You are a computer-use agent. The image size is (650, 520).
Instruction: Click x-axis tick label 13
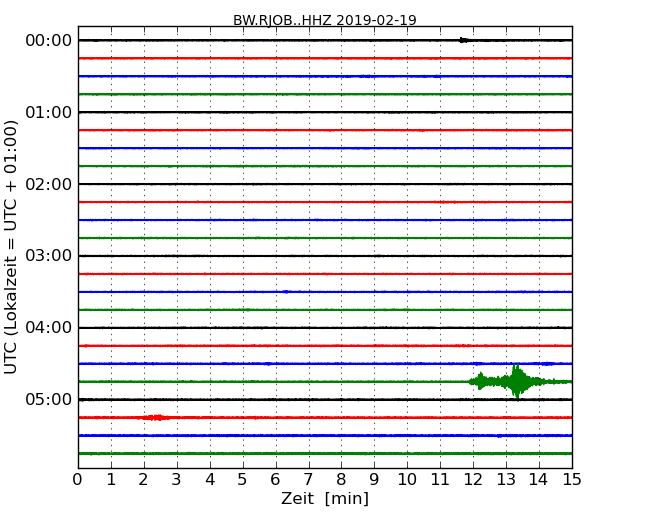(x=506, y=480)
